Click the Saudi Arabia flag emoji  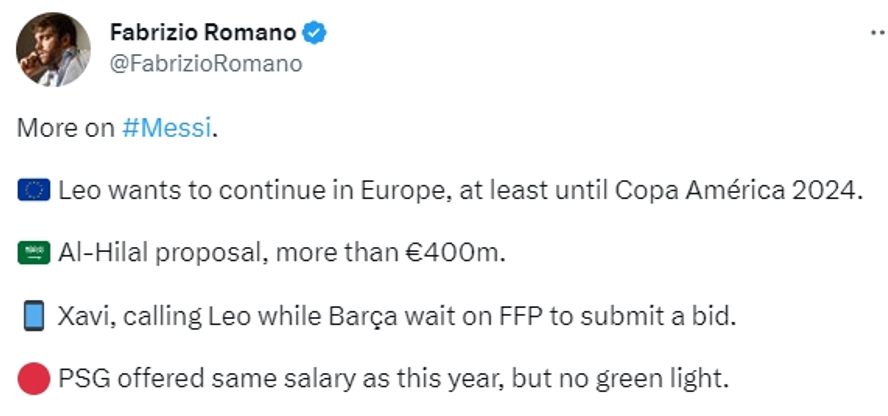34,254
